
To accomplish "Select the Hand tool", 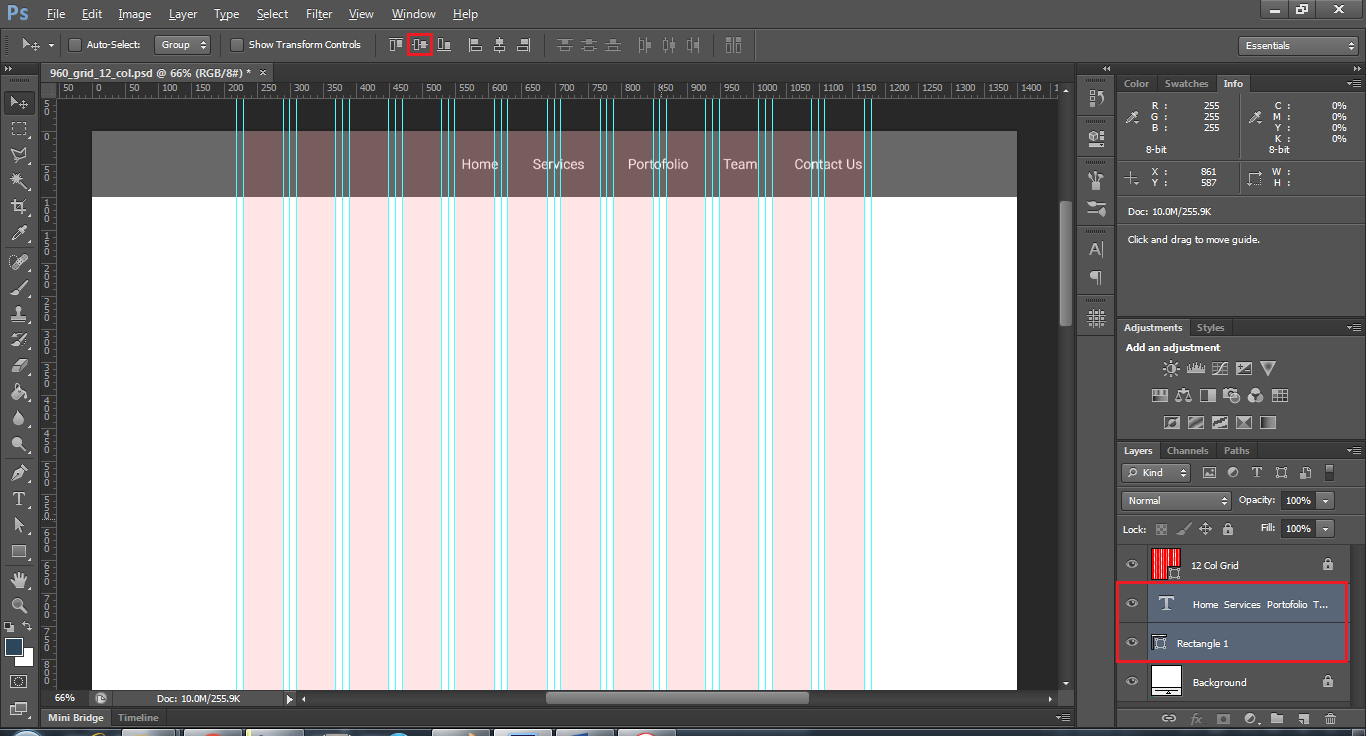I will 19,580.
